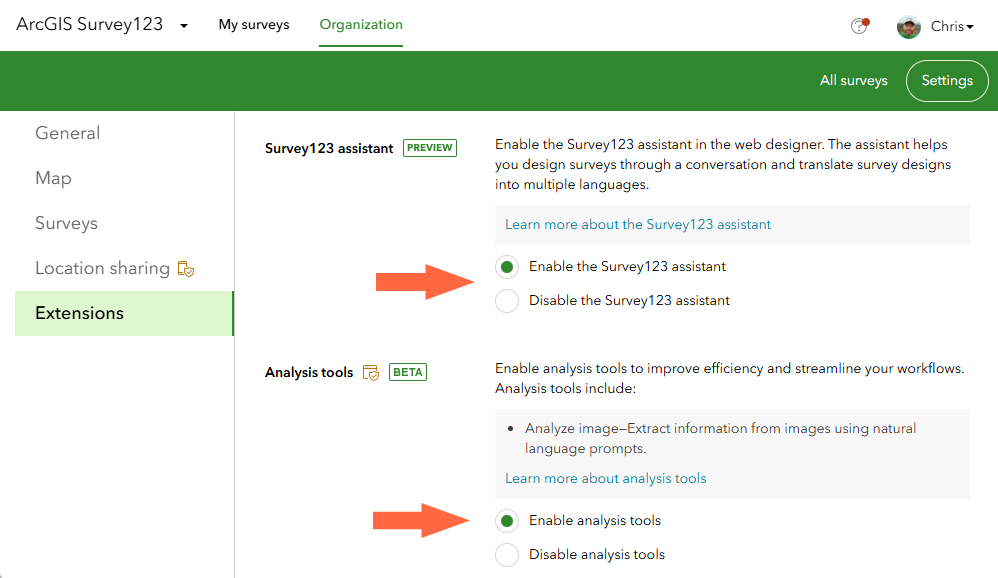This screenshot has width=998, height=578.
Task: Select Disable analysis tools
Action: pyautogui.click(x=506, y=553)
